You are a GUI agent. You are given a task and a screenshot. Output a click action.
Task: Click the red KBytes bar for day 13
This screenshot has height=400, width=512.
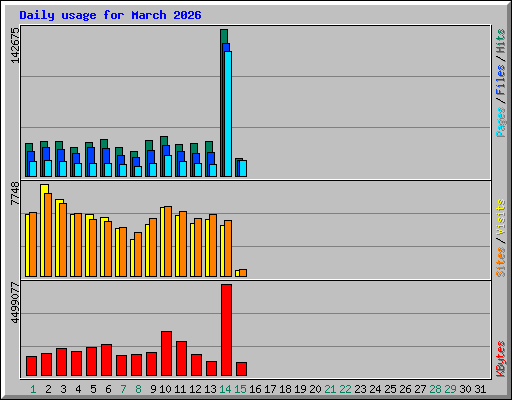pos(211,369)
